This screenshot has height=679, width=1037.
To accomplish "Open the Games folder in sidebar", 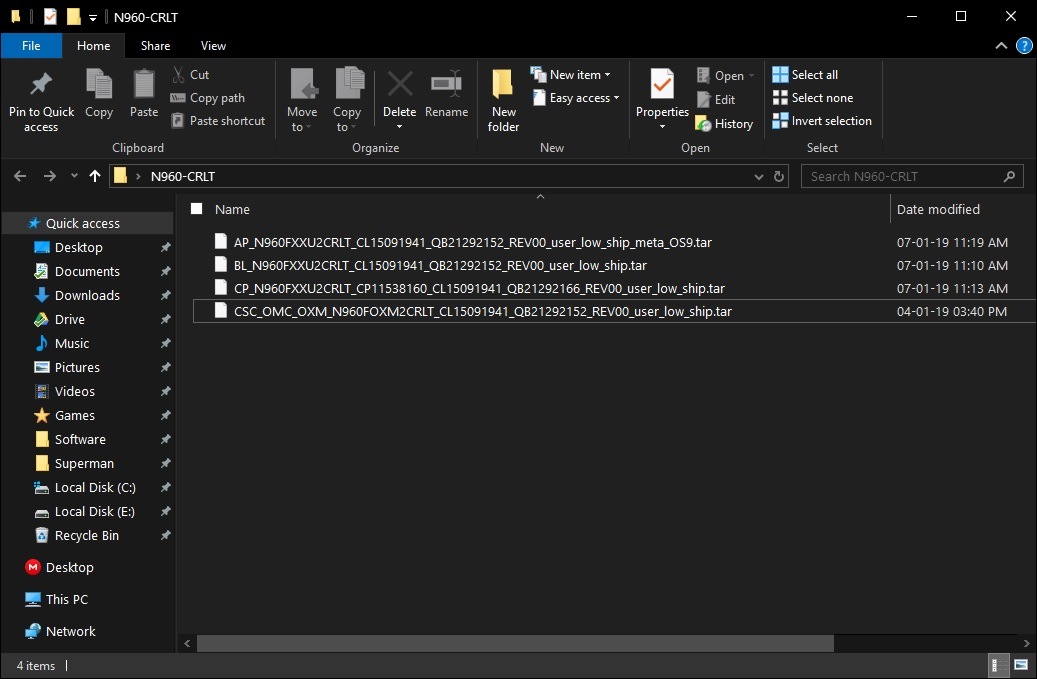I will (x=75, y=415).
